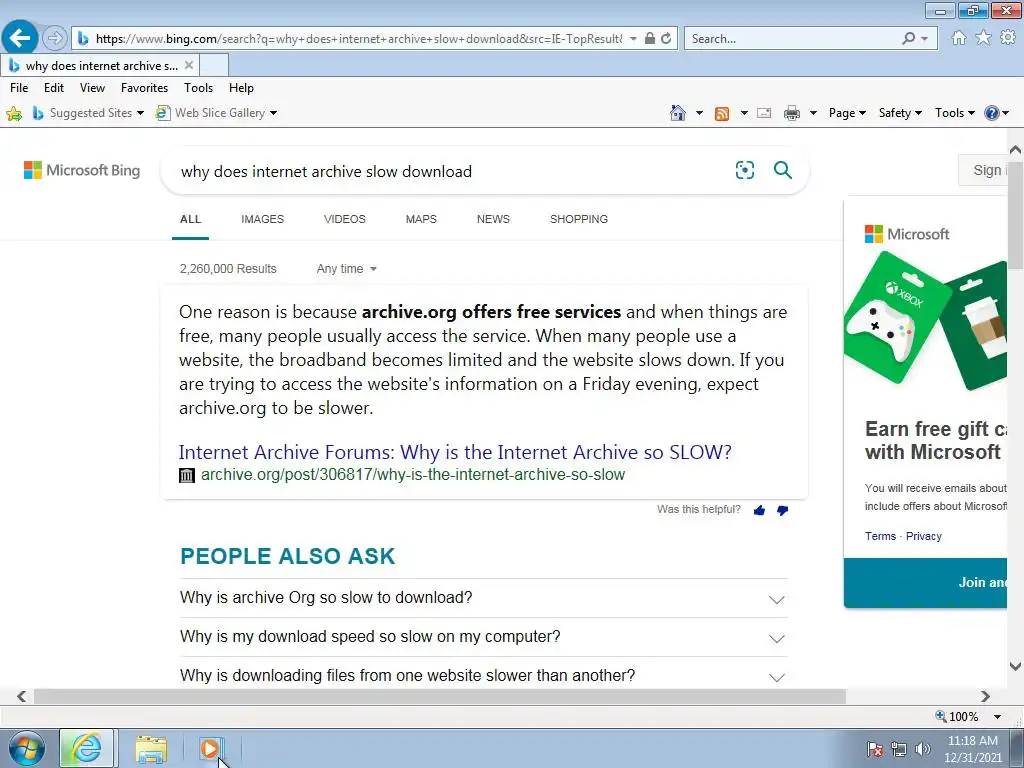The width and height of the screenshot is (1024, 768).
Task: Switch to the NEWS search tab
Action: point(493,219)
